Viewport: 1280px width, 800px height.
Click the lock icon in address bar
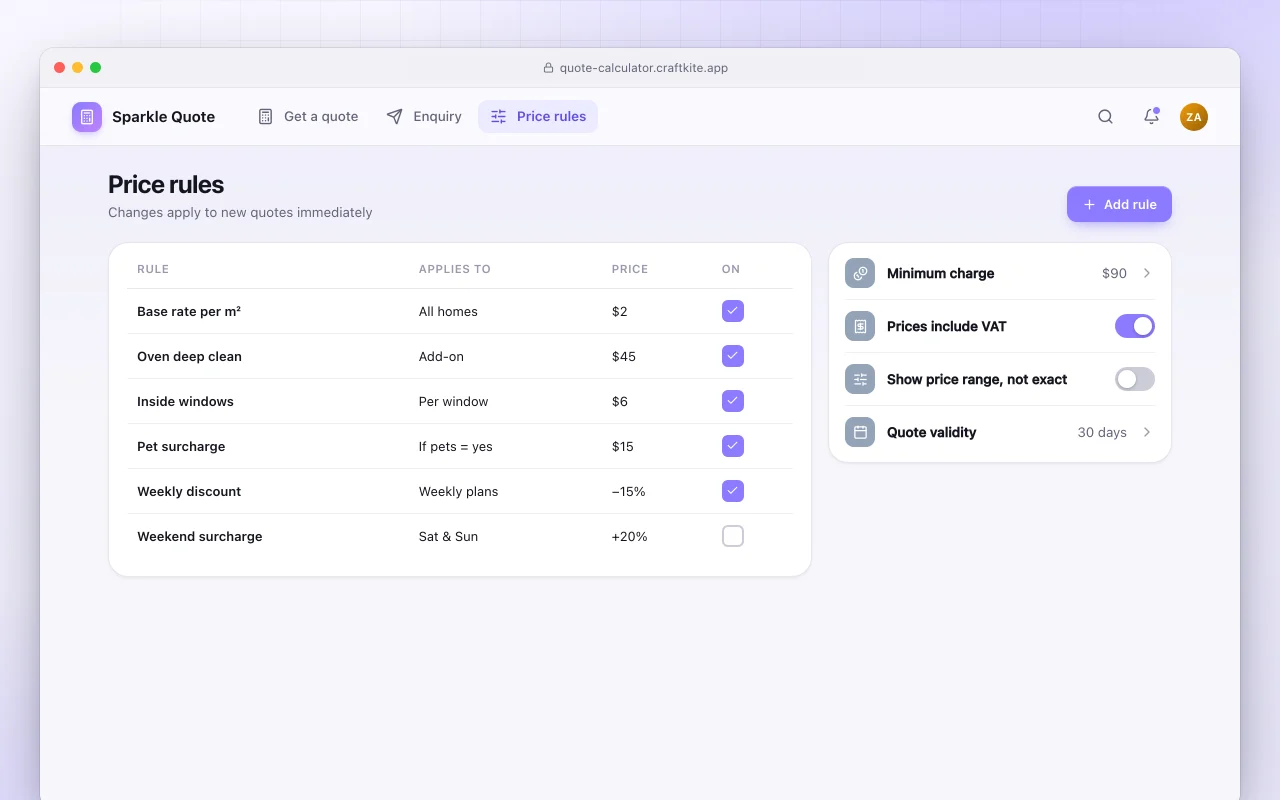(x=548, y=68)
